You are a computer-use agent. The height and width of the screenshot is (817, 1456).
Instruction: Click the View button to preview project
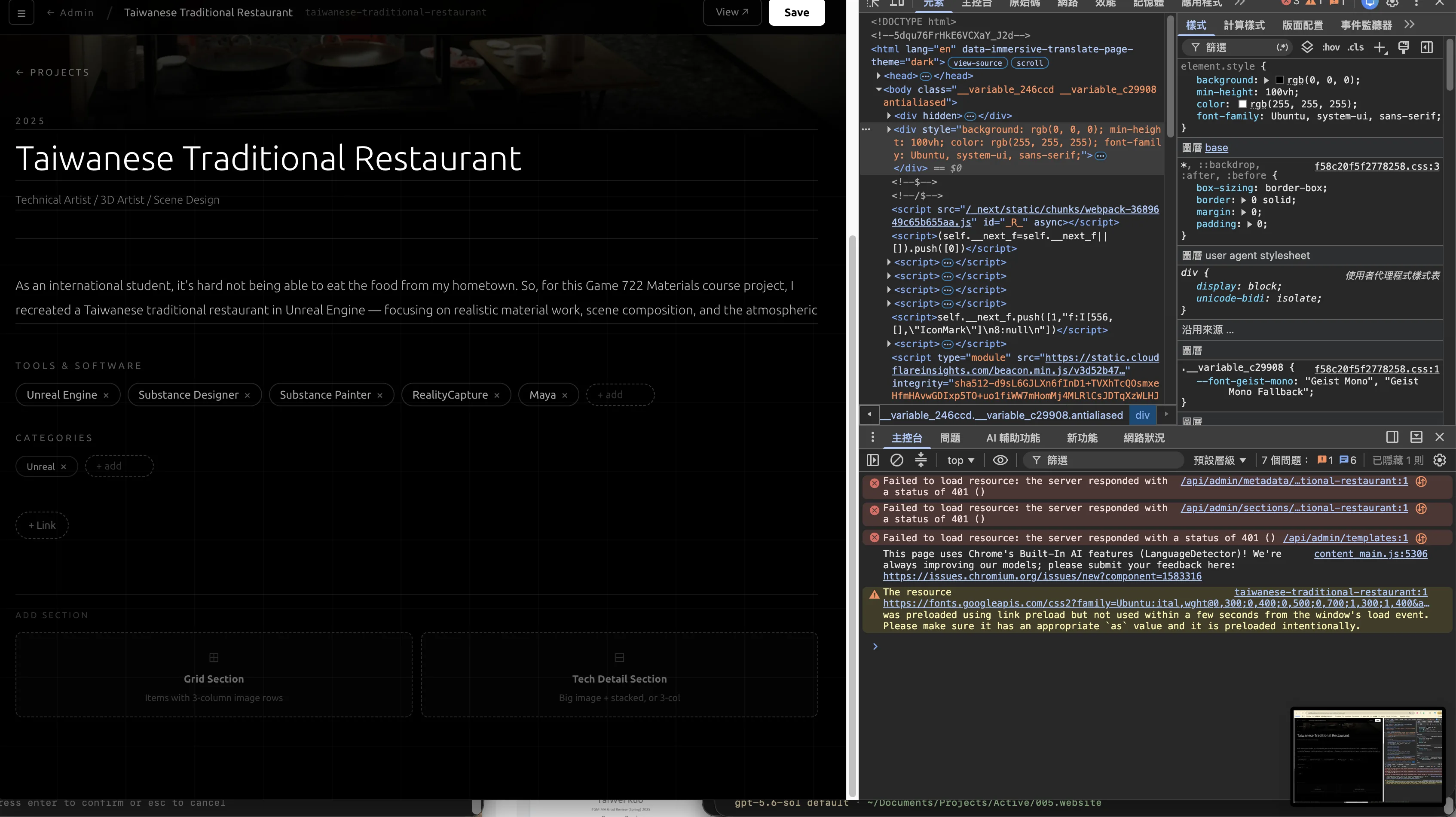[732, 12]
